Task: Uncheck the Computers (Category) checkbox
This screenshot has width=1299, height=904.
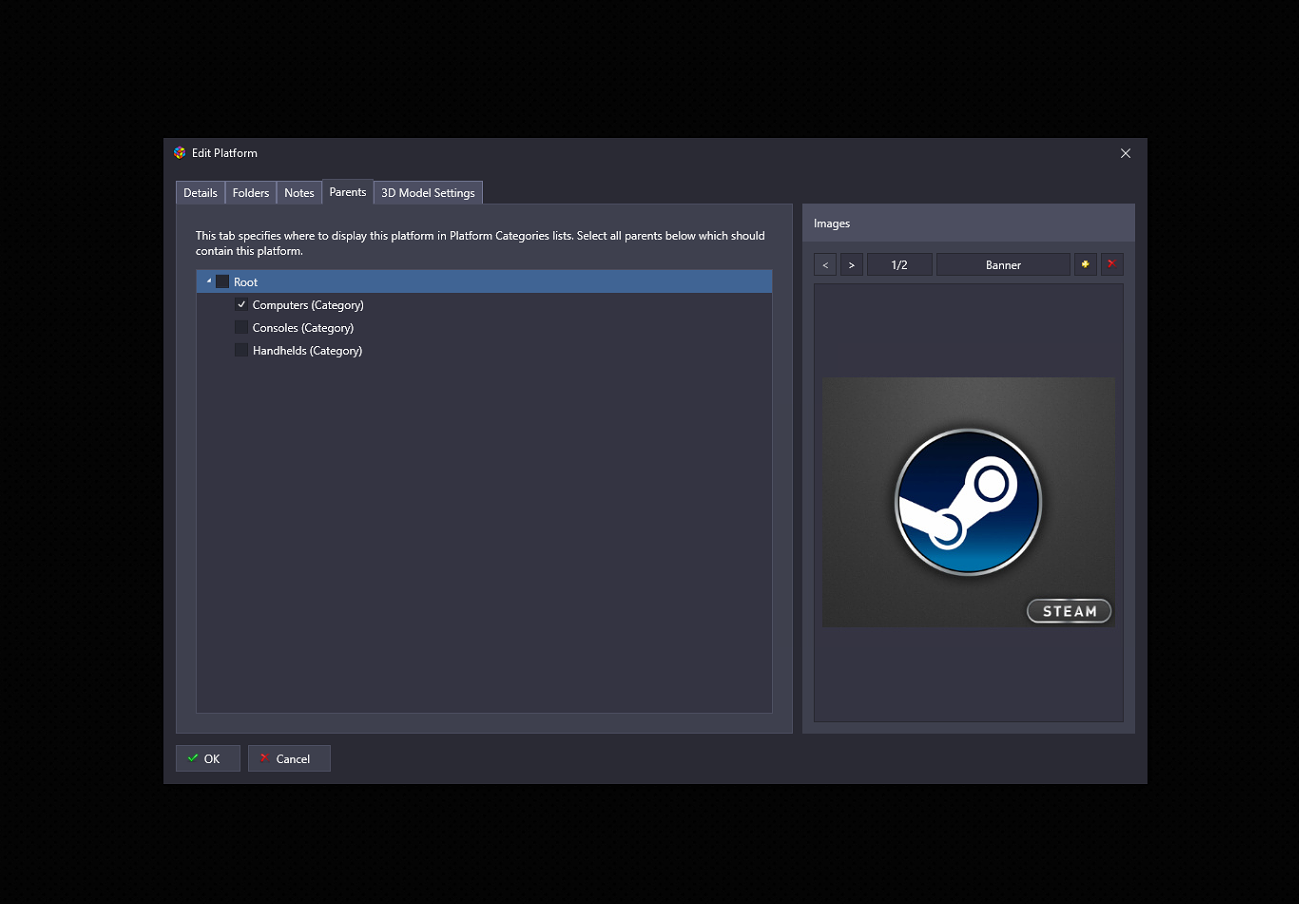Action: tap(241, 305)
